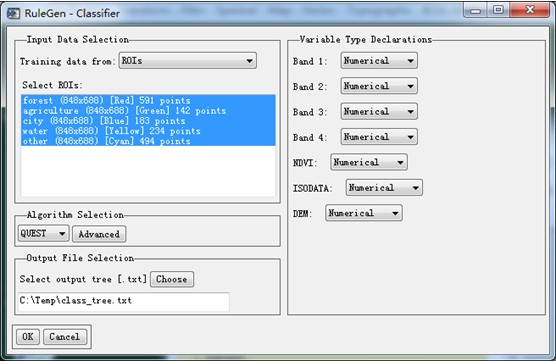Image resolution: width=556 pixels, height=364 pixels.
Task: Open the Band 3 variable type dropdown
Action: (379, 112)
